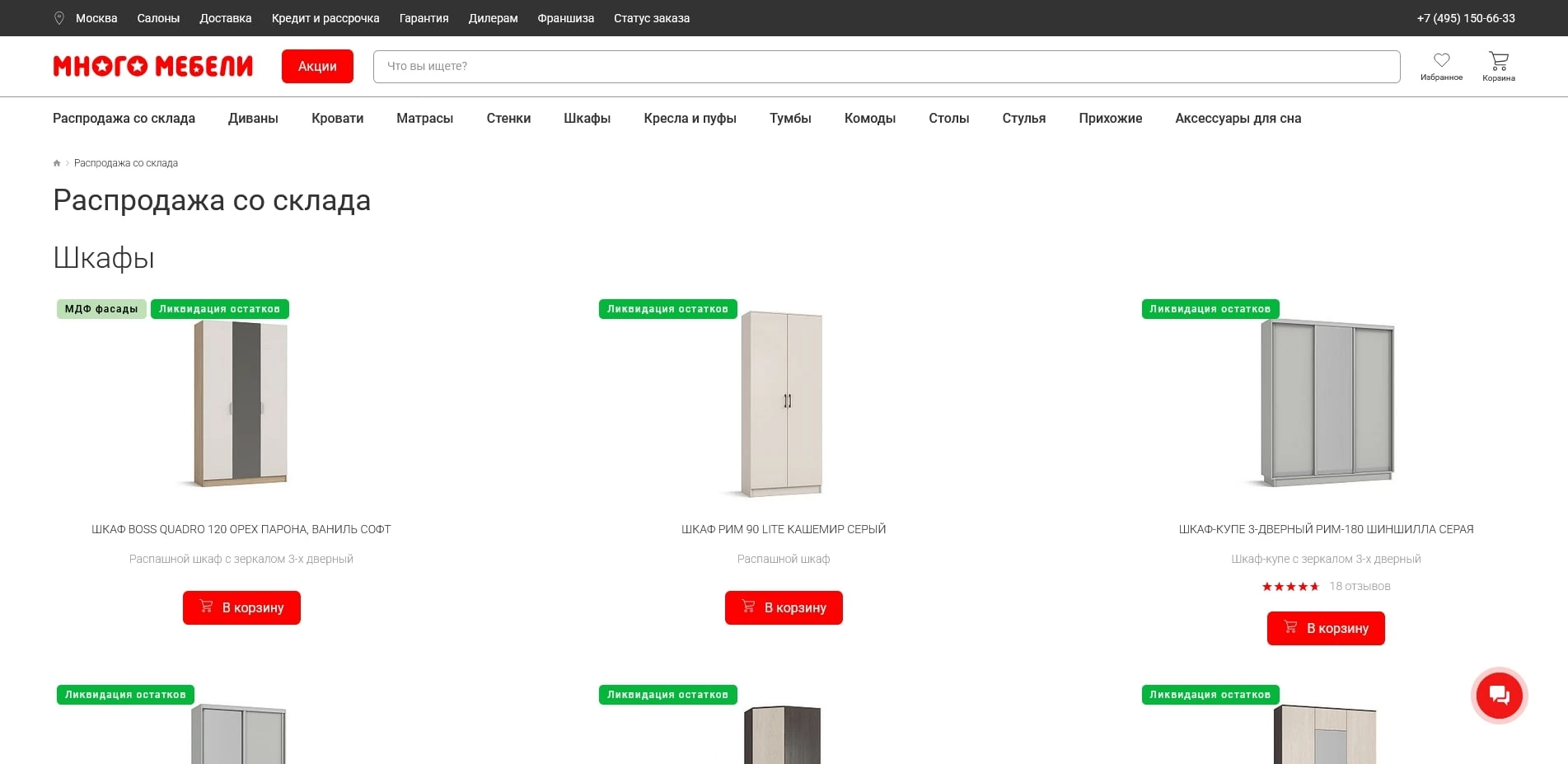Click the home icon in breadcrumbs
The image size is (1568, 764).
coord(57,163)
